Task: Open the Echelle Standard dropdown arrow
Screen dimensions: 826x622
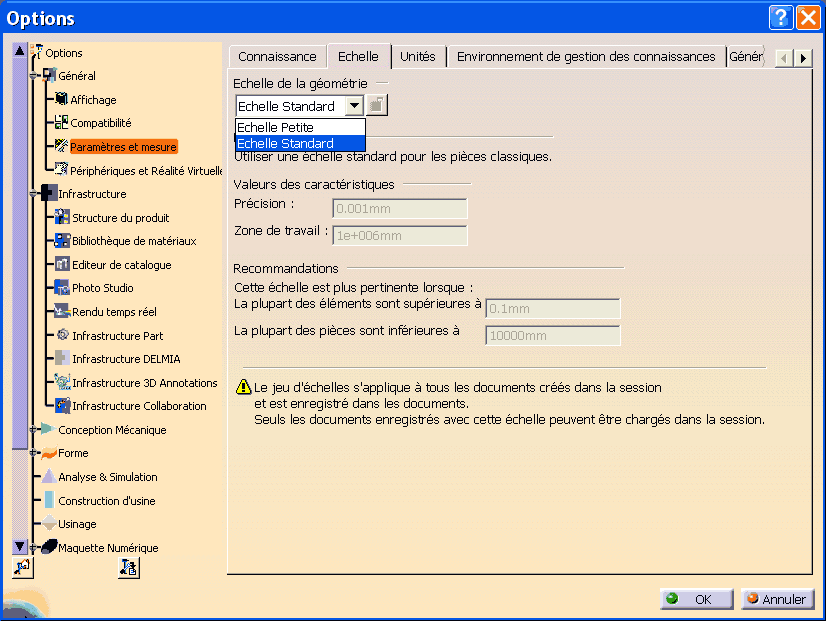Action: 354,105
